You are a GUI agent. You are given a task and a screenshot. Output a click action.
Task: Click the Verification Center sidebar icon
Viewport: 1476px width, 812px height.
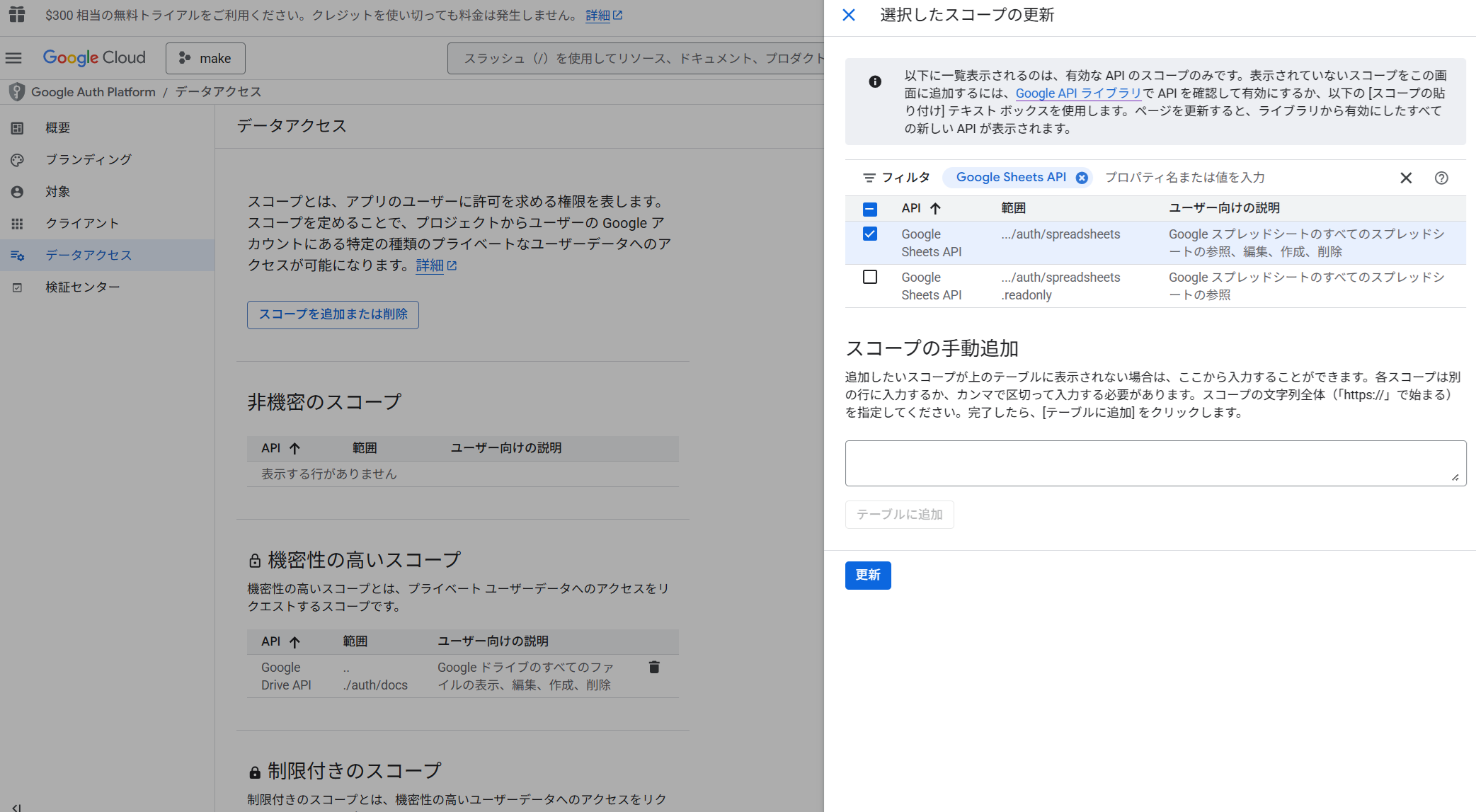coord(17,287)
